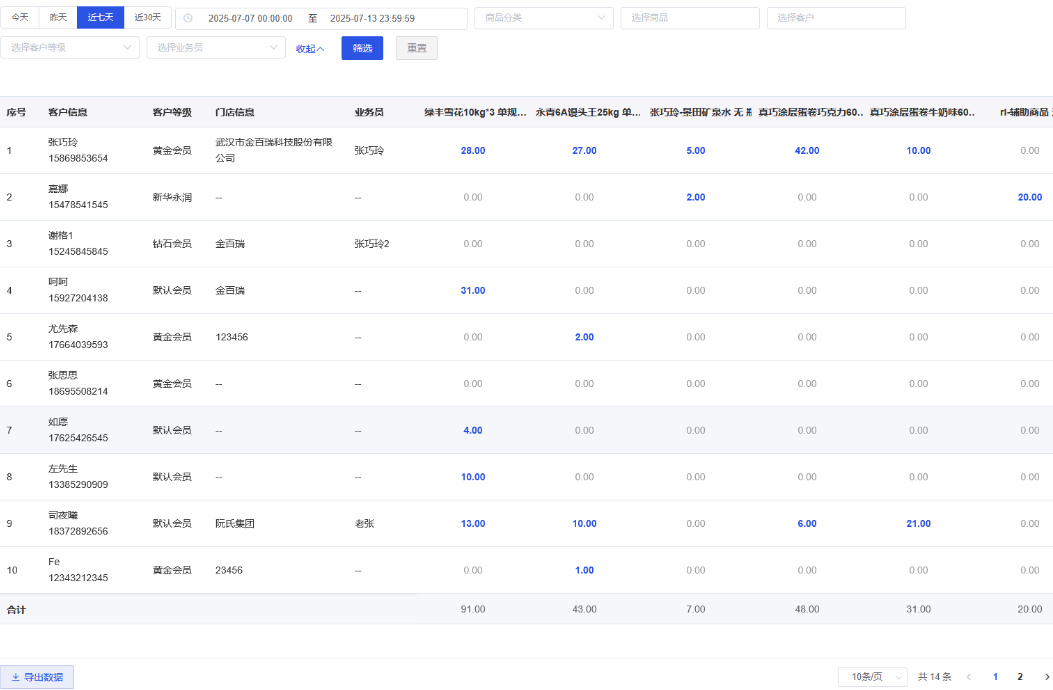
Task: Click the 导出数据 link
Action: click(44, 677)
